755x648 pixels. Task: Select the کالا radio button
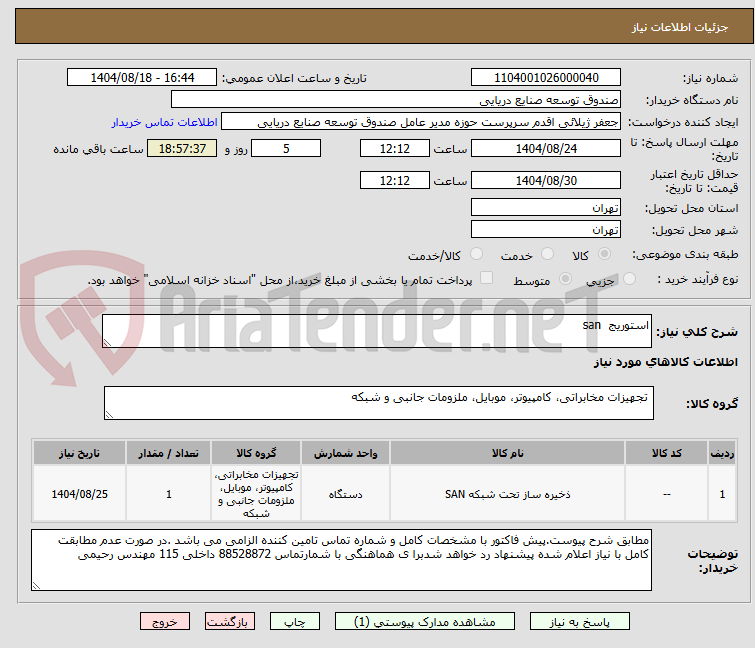coord(604,254)
